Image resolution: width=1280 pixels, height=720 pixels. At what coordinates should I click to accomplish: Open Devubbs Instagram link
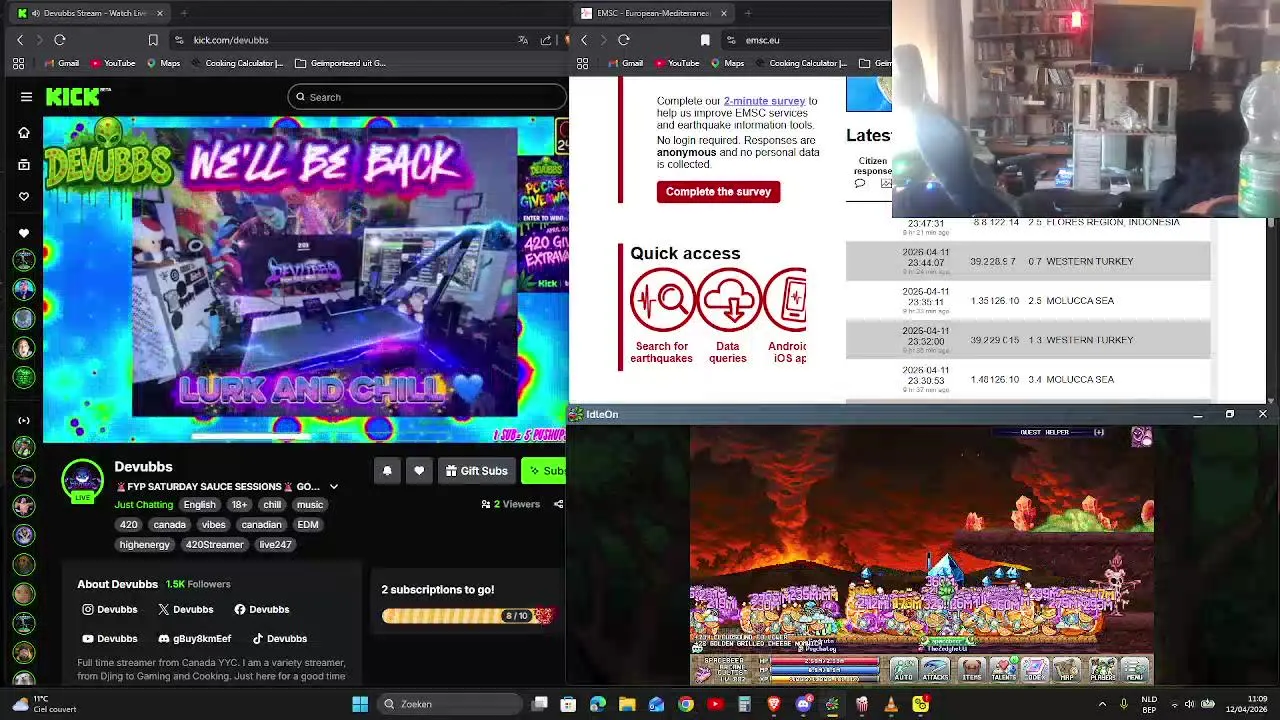109,609
